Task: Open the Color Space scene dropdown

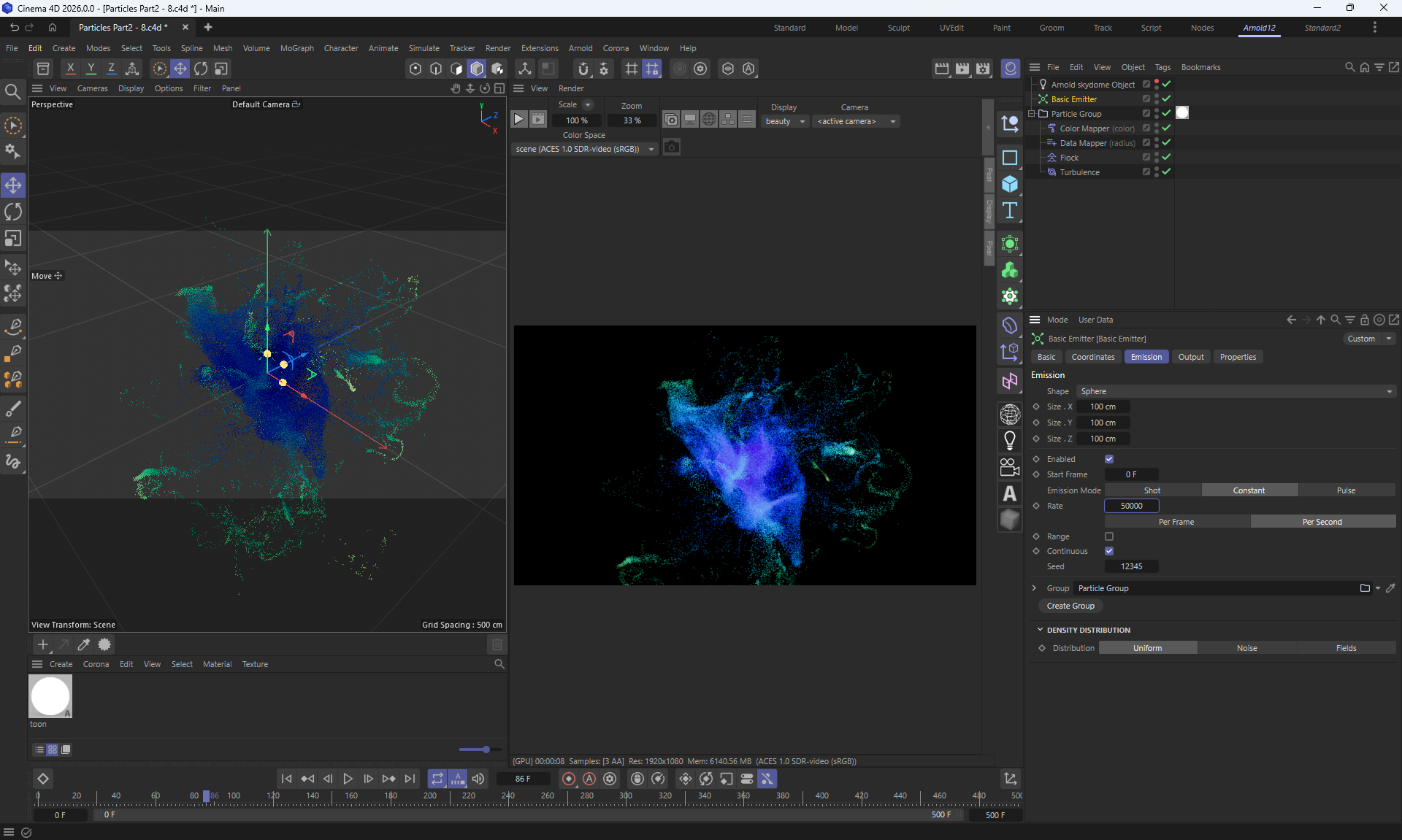Action: 584,149
